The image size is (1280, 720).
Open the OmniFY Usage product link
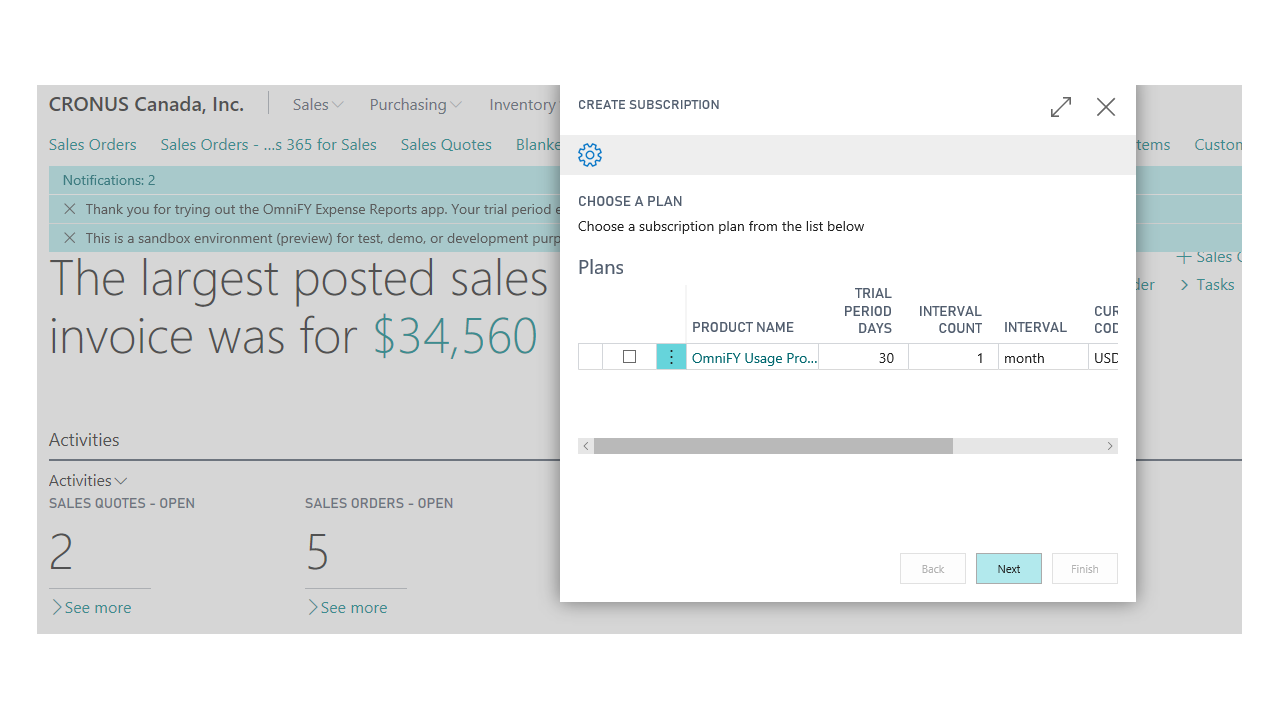point(754,358)
